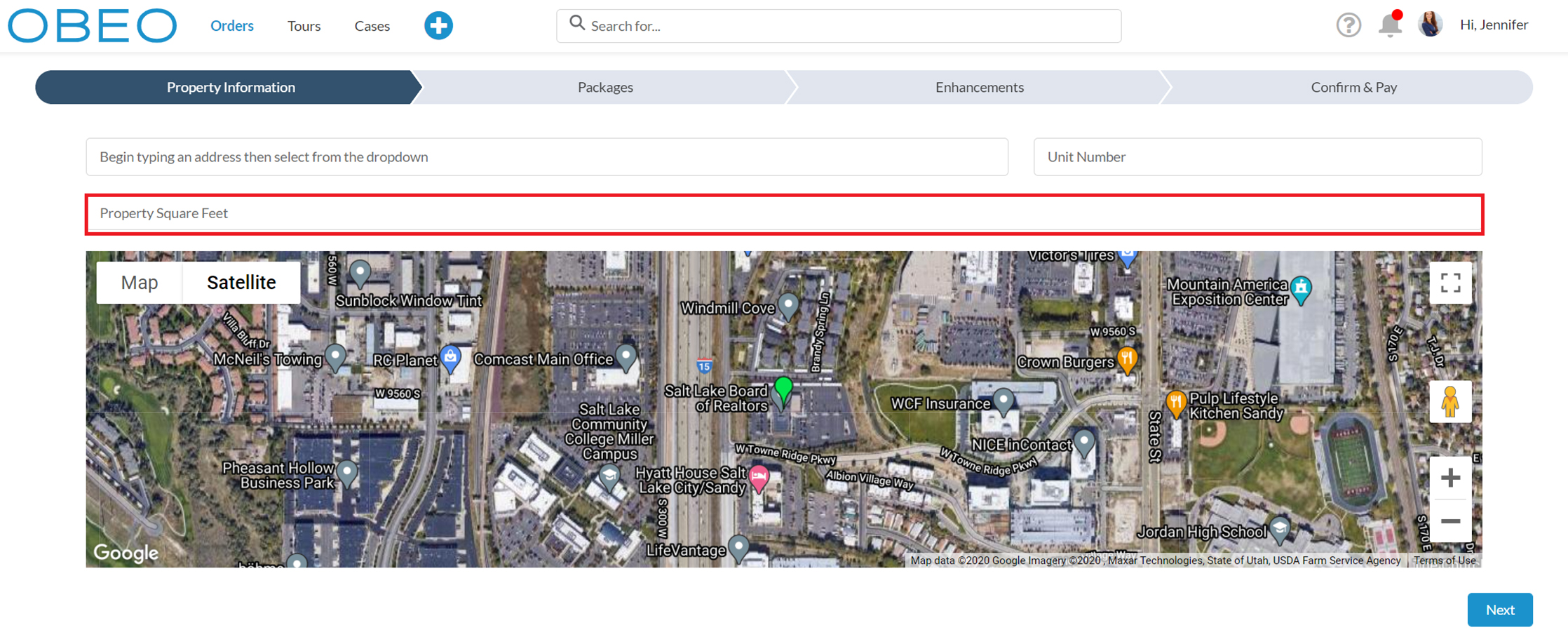This screenshot has width=1568, height=644.
Task: Click the Windmill Cove map pin
Action: 788,307
